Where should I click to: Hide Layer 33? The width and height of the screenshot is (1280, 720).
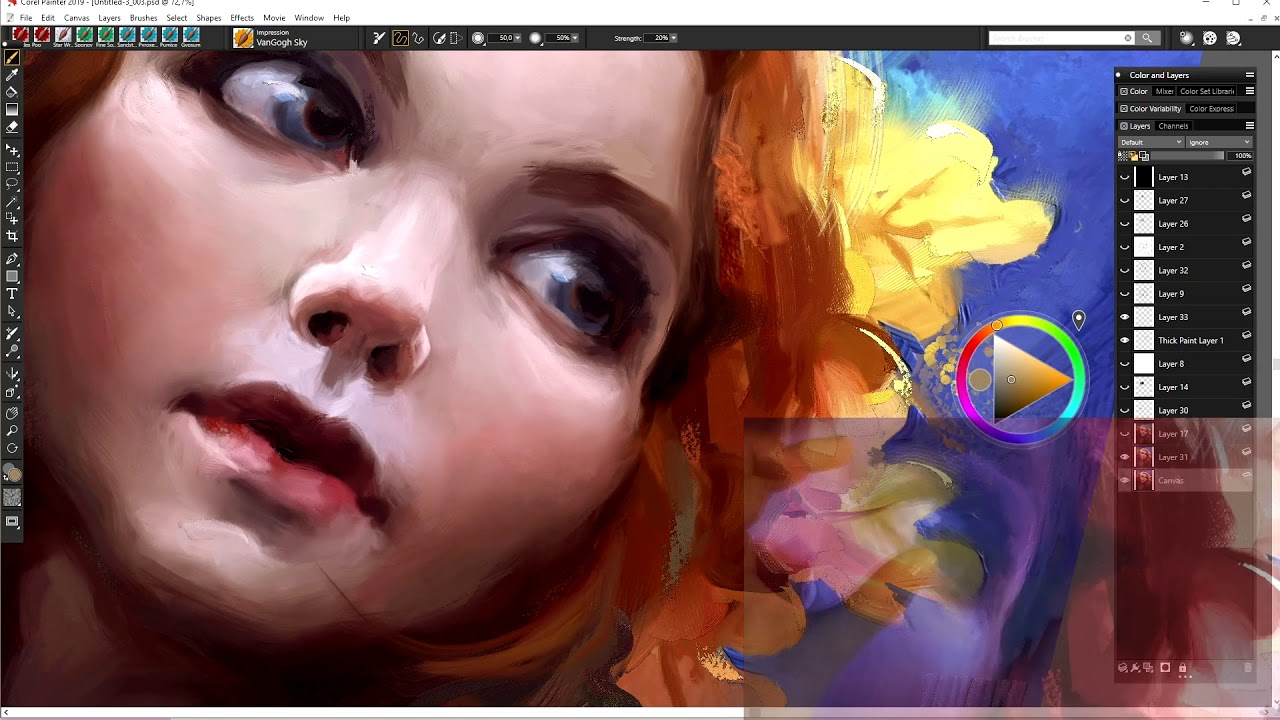[x=1124, y=317]
